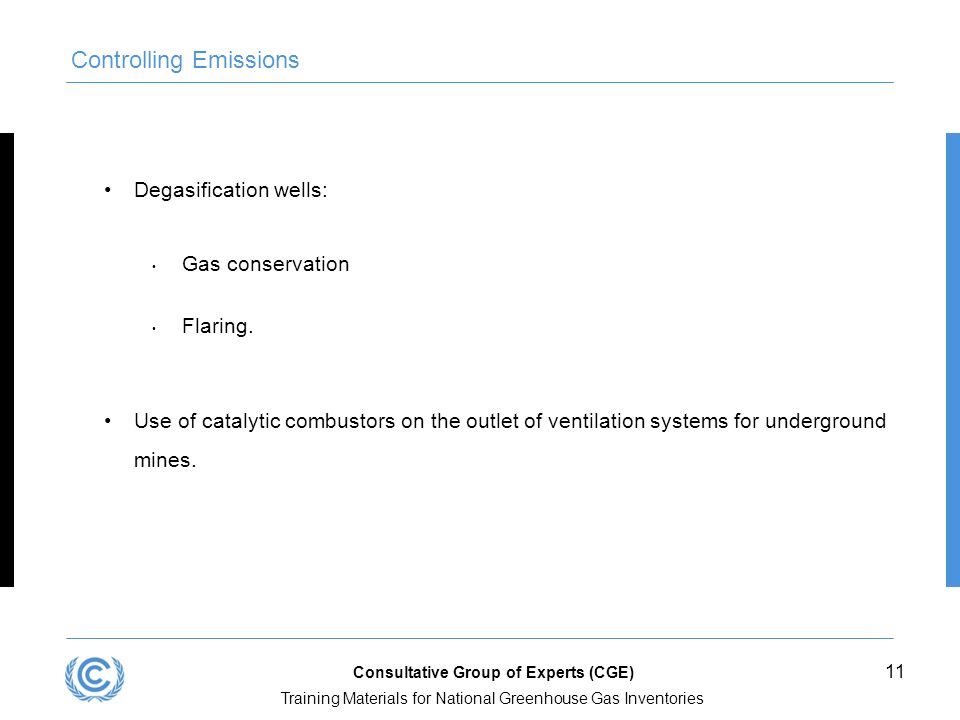Screen dimensions: 960x720
Task: Select the Degasification wells bullet text
Action: (x=231, y=190)
